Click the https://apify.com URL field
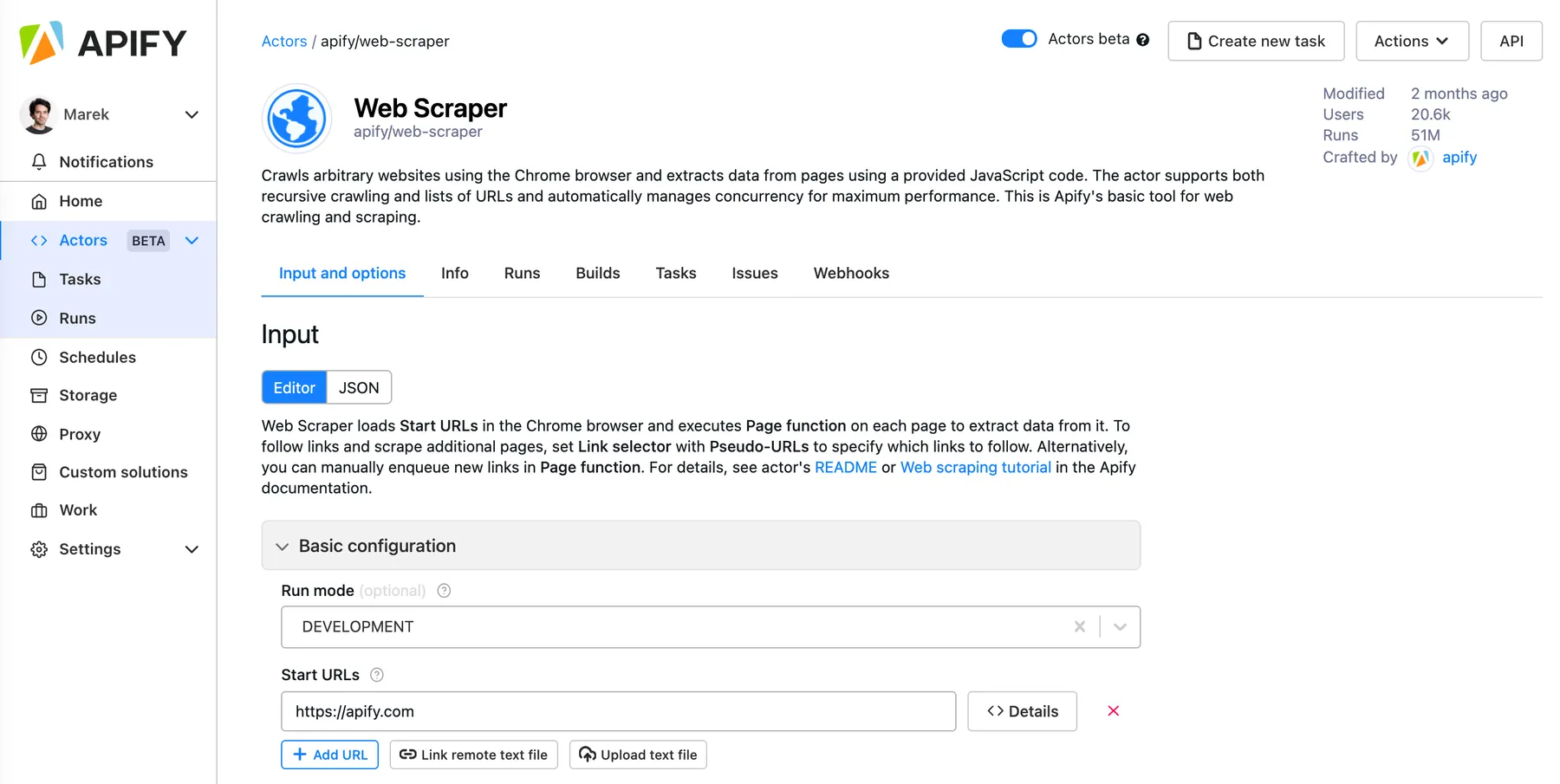The height and width of the screenshot is (784, 1560). [x=618, y=711]
